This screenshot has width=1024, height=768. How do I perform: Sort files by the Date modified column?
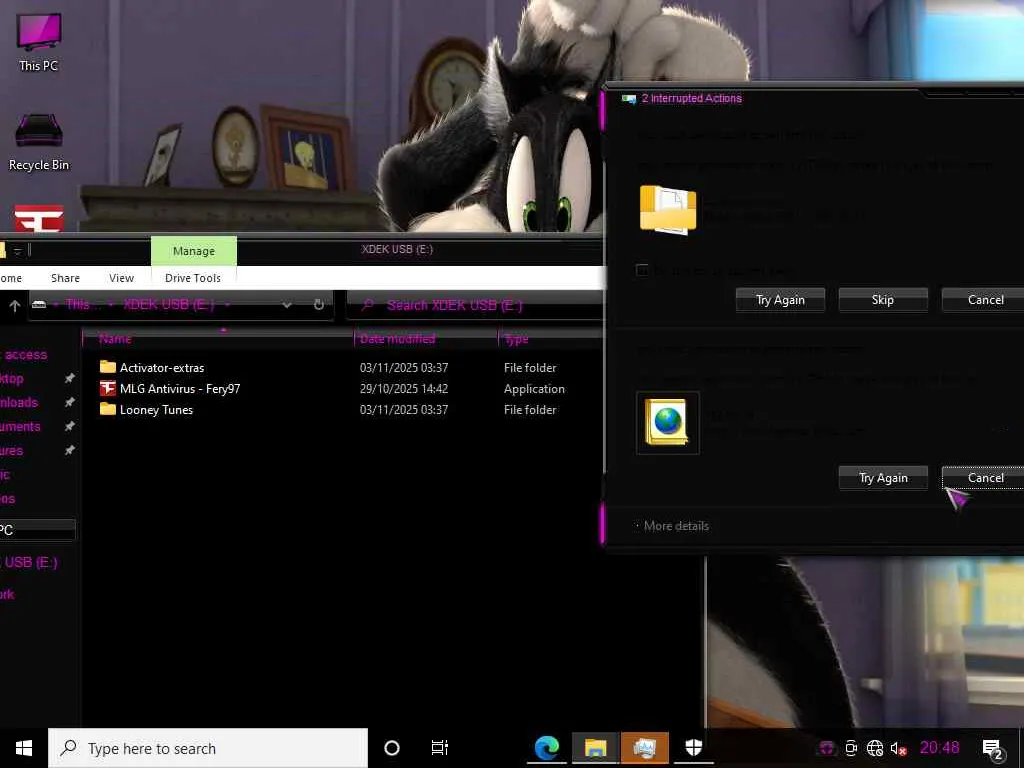pos(426,338)
